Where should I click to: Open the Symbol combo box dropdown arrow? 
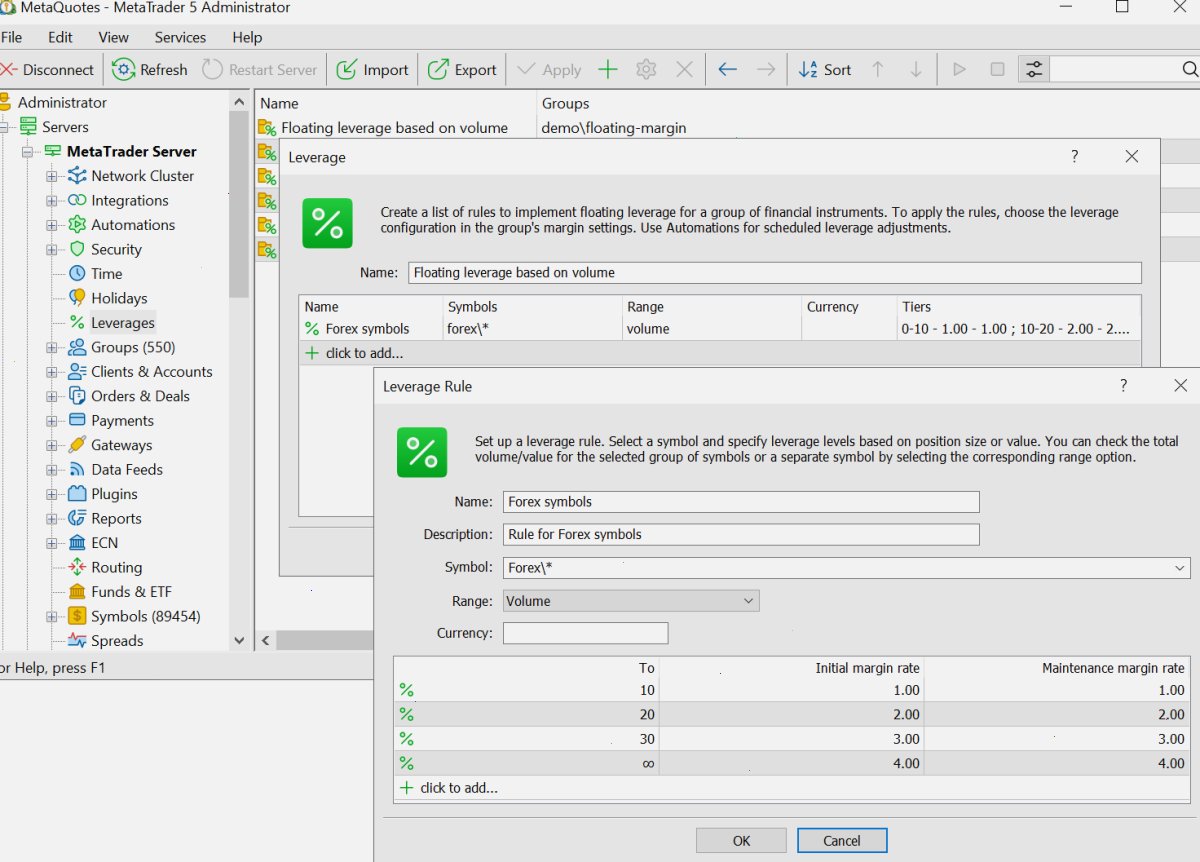1180,568
